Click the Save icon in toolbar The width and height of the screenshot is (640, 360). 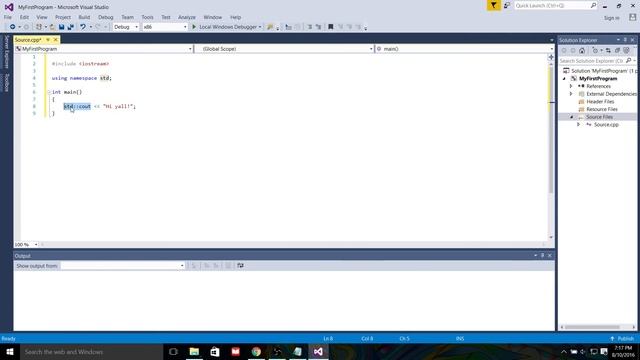pyautogui.click(x=62, y=27)
